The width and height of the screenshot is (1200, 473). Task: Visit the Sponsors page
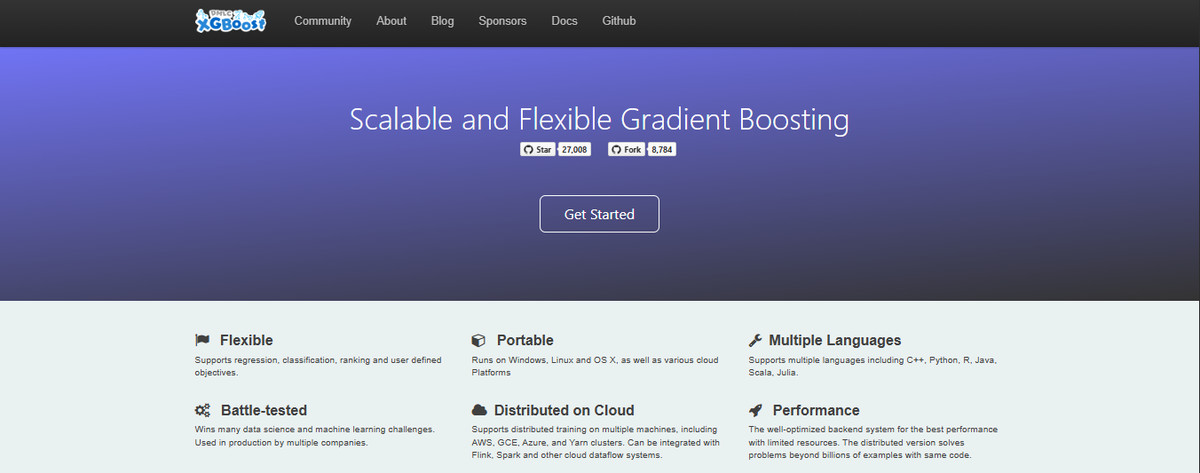(502, 21)
